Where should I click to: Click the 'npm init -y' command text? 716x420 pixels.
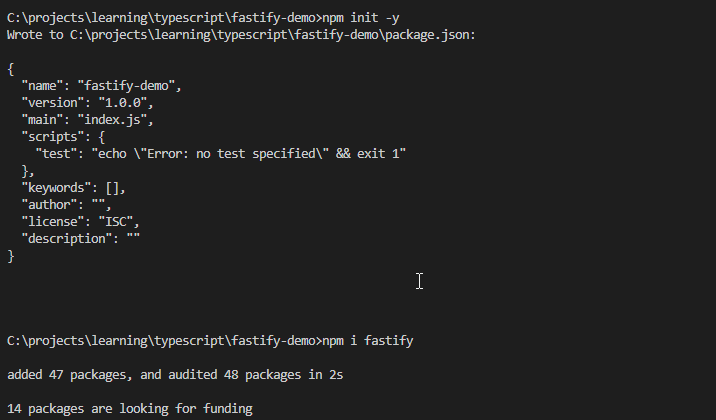(x=361, y=18)
